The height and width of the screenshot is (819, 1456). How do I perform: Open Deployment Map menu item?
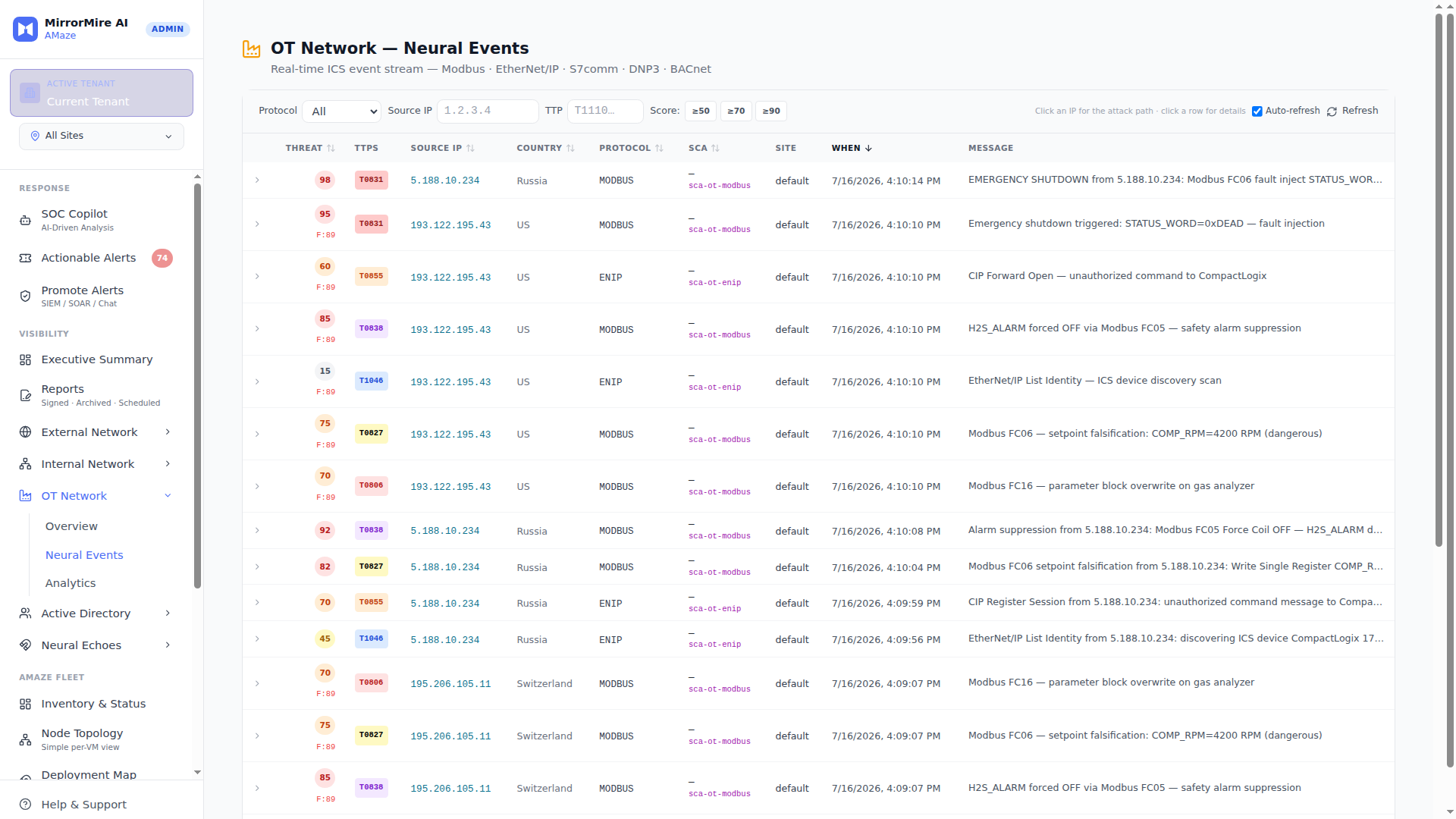tap(89, 775)
